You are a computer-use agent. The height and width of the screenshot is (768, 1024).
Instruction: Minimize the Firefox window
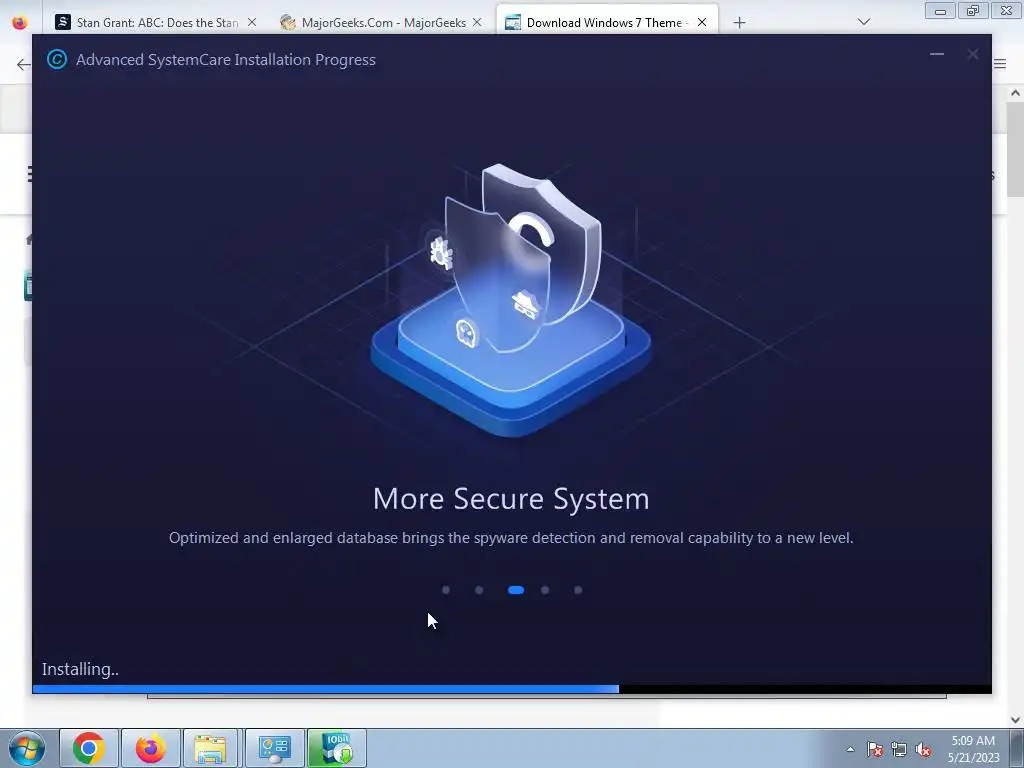[x=940, y=11]
